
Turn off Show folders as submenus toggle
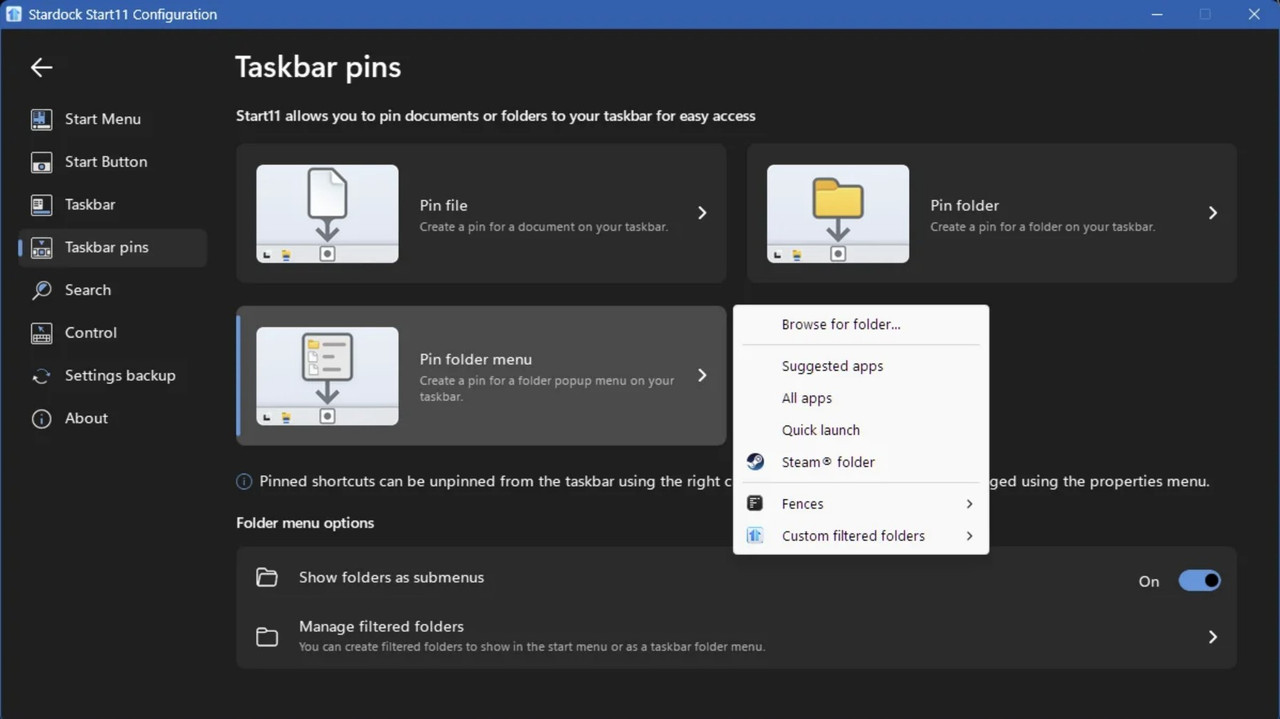click(x=1199, y=581)
